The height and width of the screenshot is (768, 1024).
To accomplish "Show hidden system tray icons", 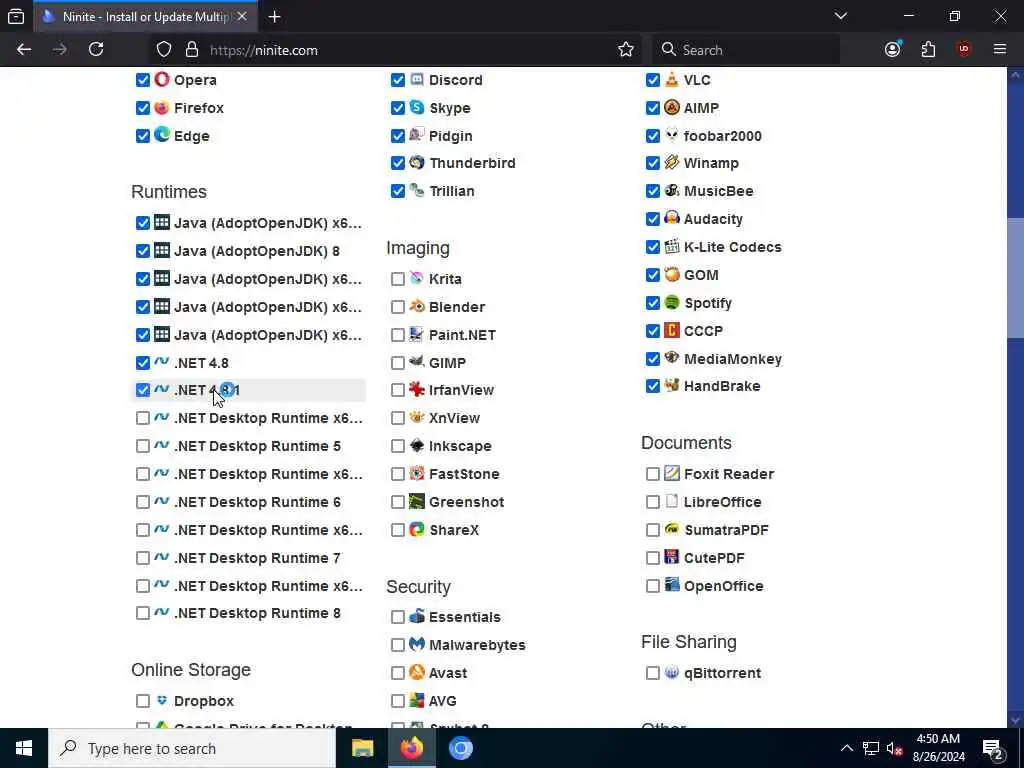I will click(846, 748).
